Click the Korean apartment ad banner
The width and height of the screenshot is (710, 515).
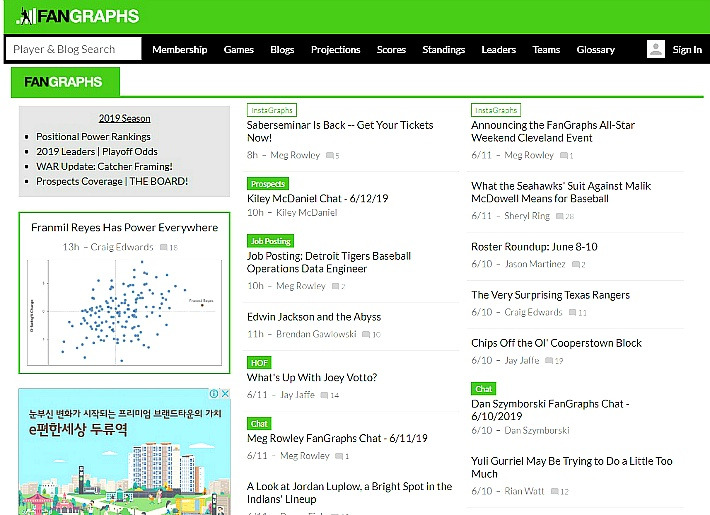point(125,452)
